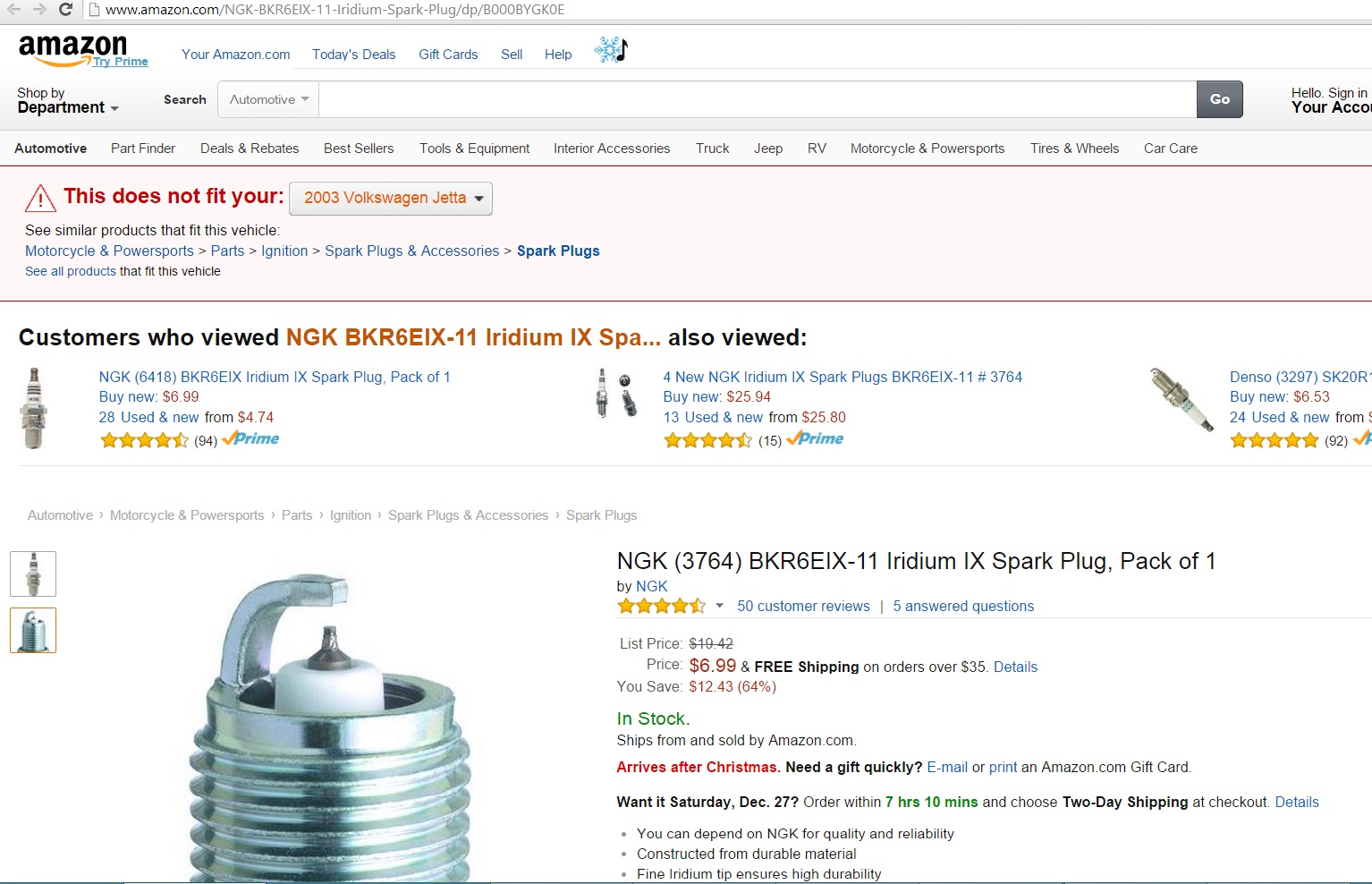Open the Best Sellers tab
Viewport: 1372px width, 884px height.
point(359,149)
